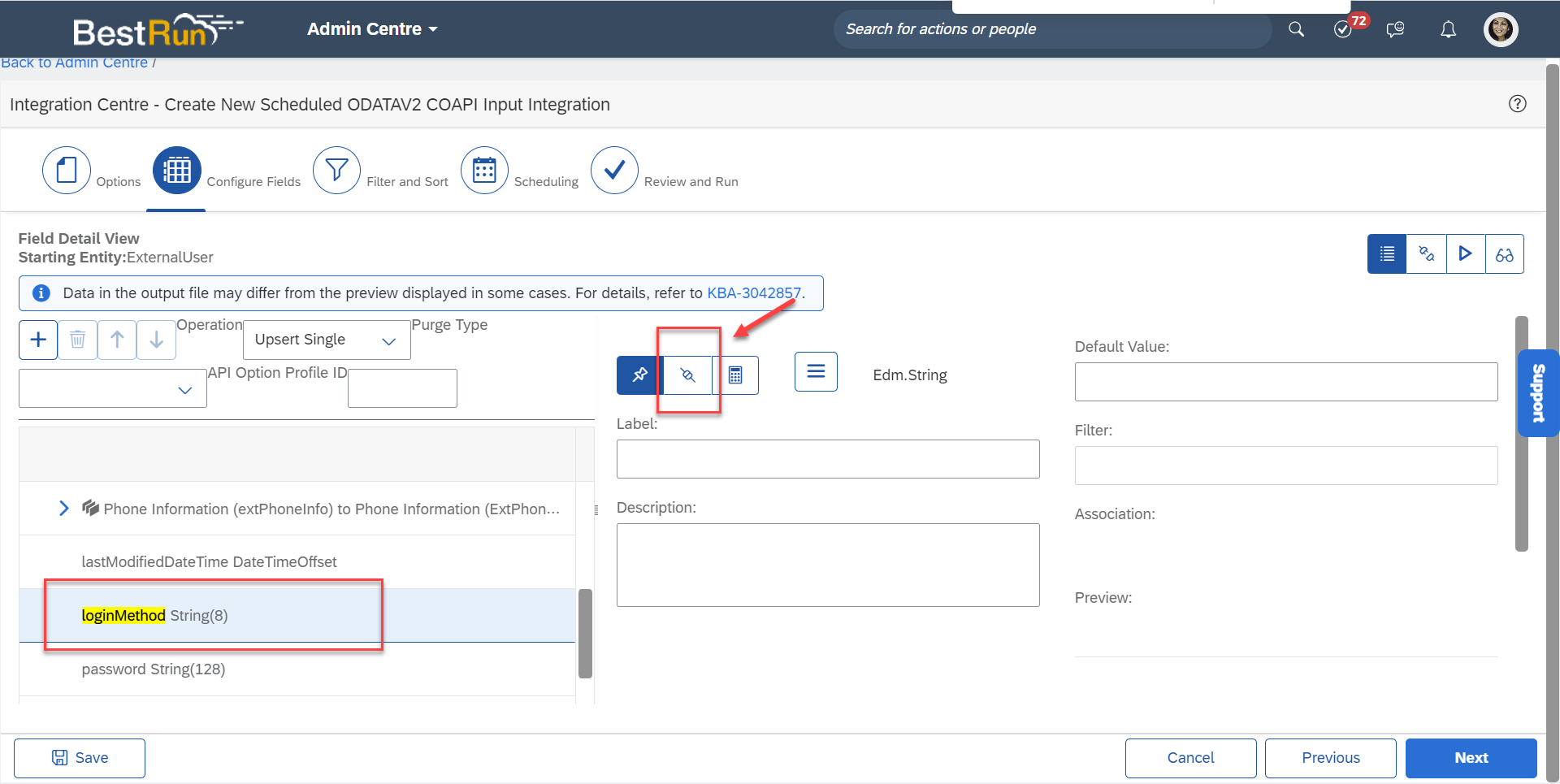Click the move field up arrow
Screen dimensions: 1560x784
(117, 340)
